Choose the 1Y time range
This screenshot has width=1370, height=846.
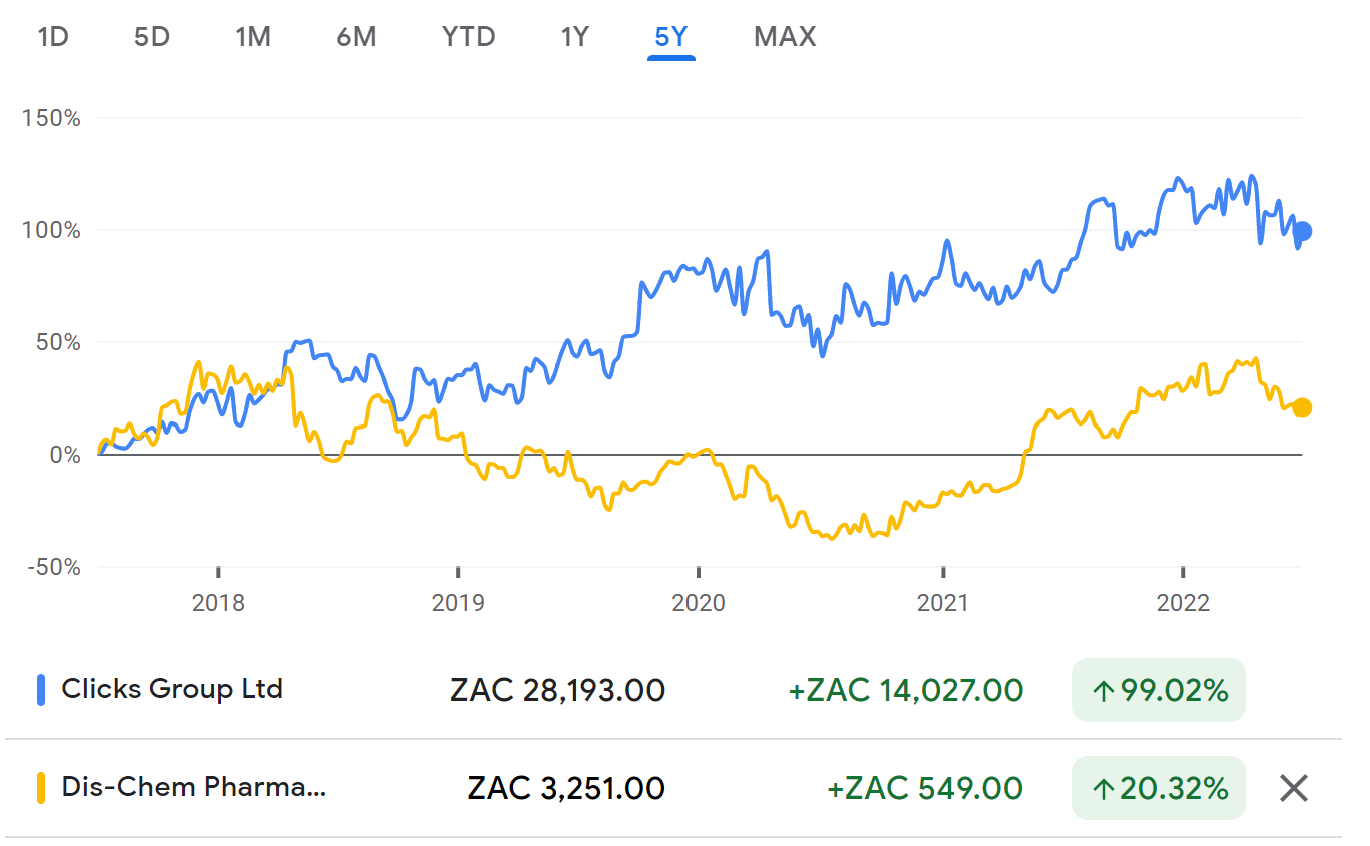[574, 37]
